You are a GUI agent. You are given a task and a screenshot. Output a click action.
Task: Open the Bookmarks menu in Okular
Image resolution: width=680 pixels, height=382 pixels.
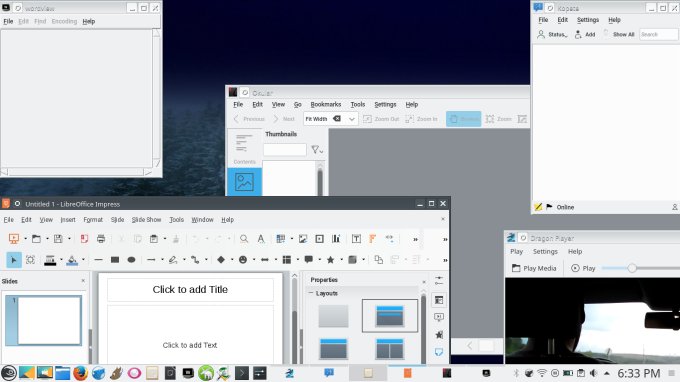[326, 104]
